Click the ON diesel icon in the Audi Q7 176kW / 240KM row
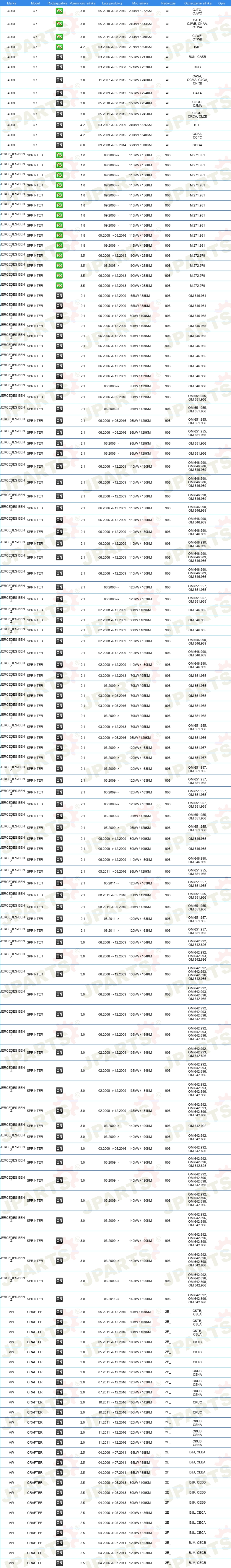This screenshot has height=1568, width=231. pos(59,80)
